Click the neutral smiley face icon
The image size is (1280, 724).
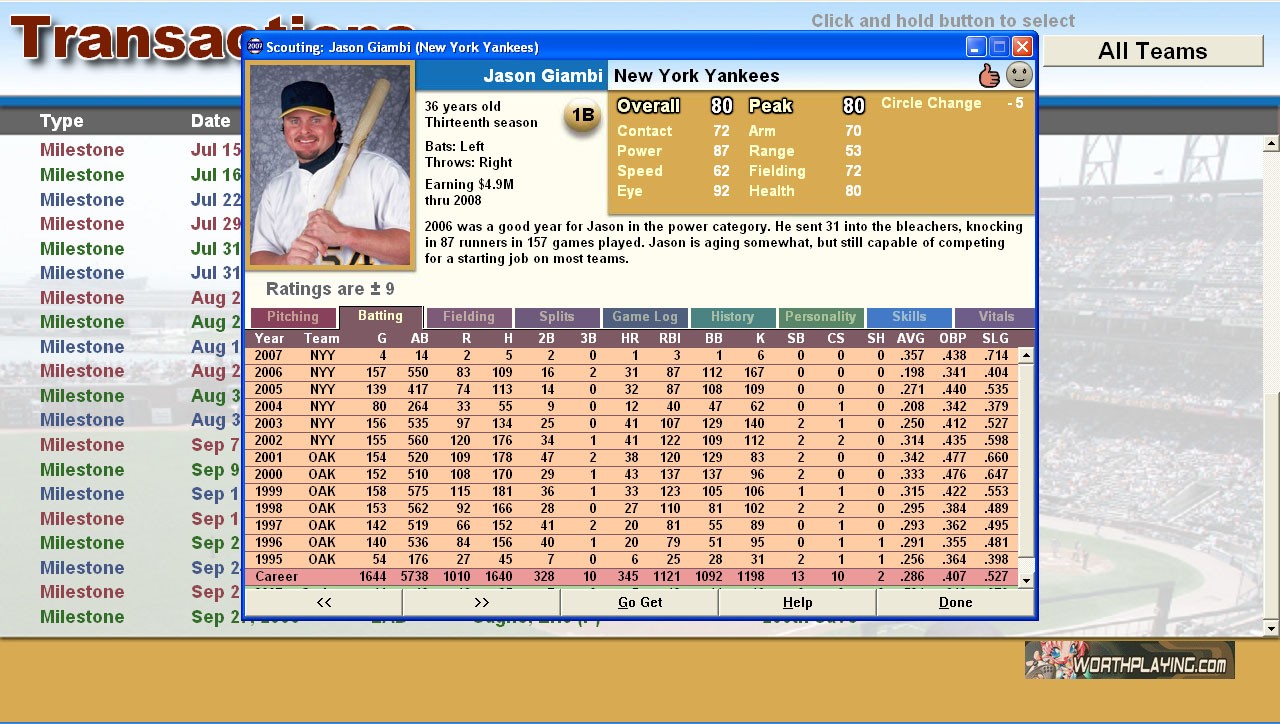(1018, 75)
